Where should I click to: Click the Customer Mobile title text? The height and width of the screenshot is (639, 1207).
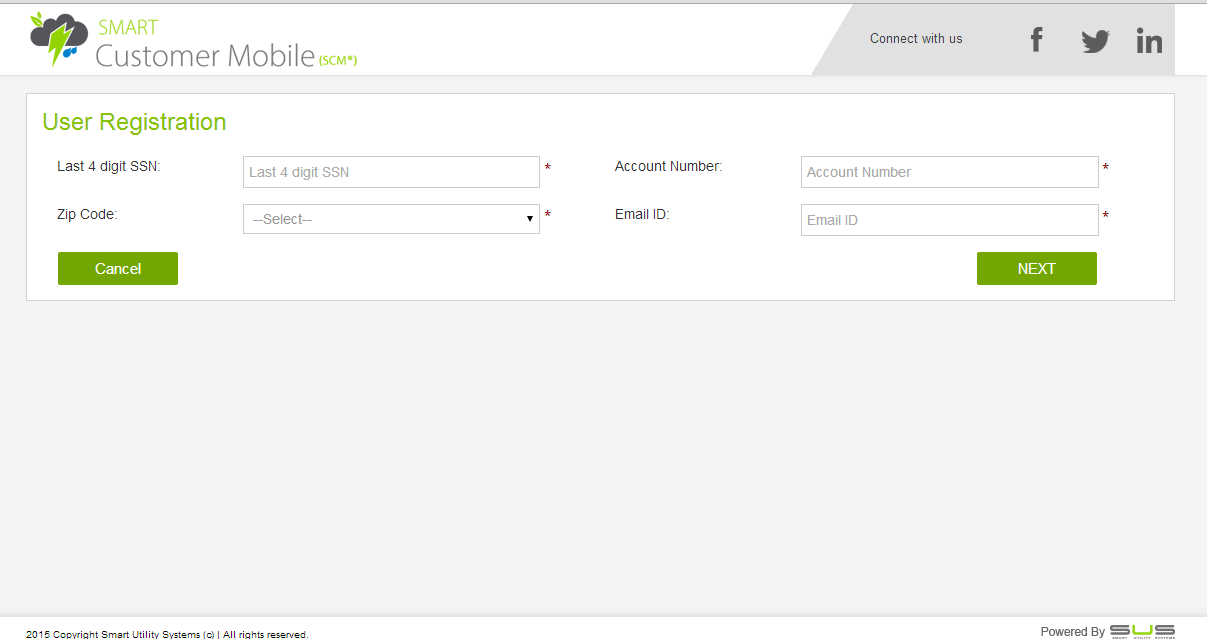[205, 56]
